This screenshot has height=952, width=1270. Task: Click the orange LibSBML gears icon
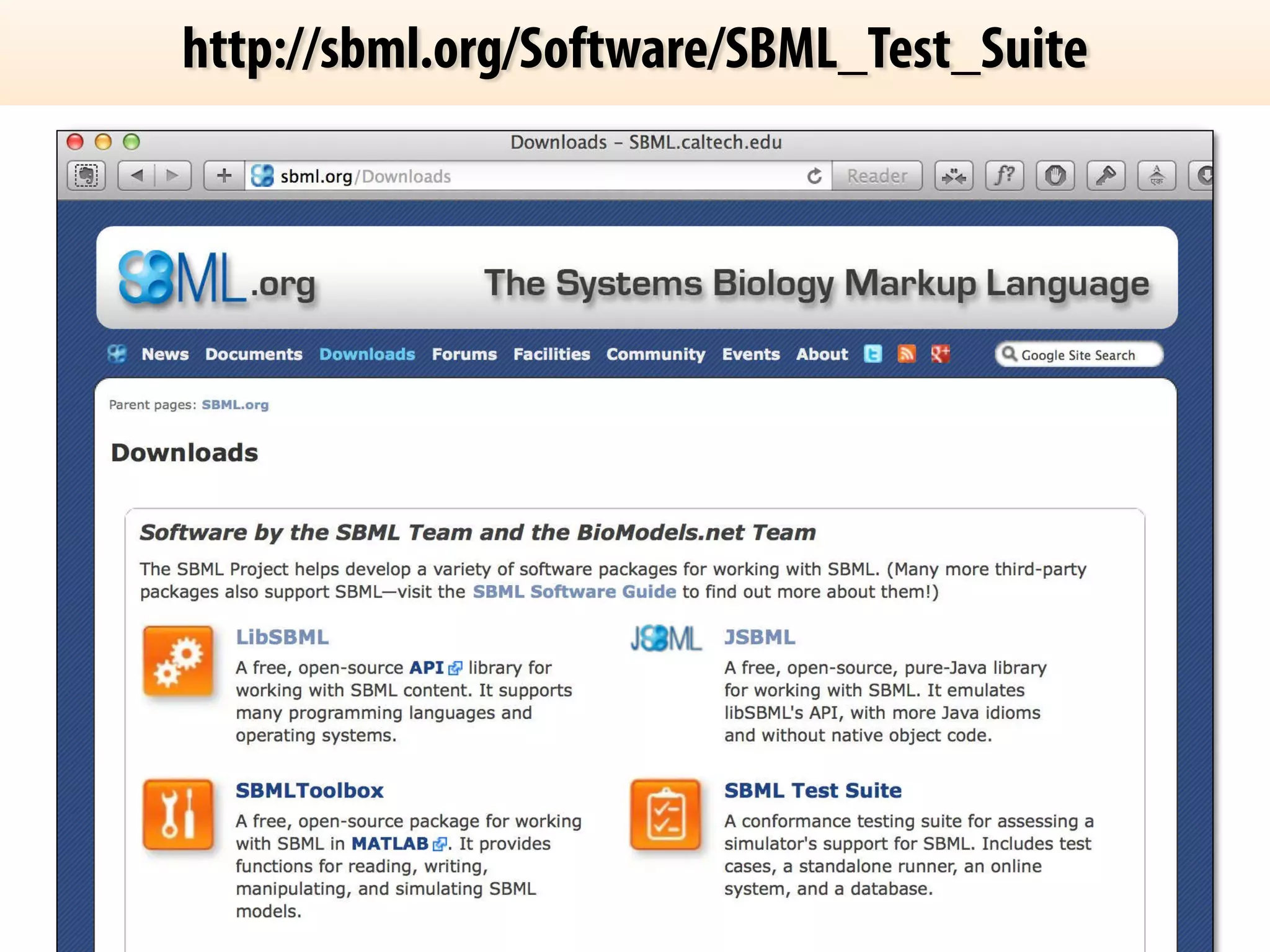coord(178,661)
